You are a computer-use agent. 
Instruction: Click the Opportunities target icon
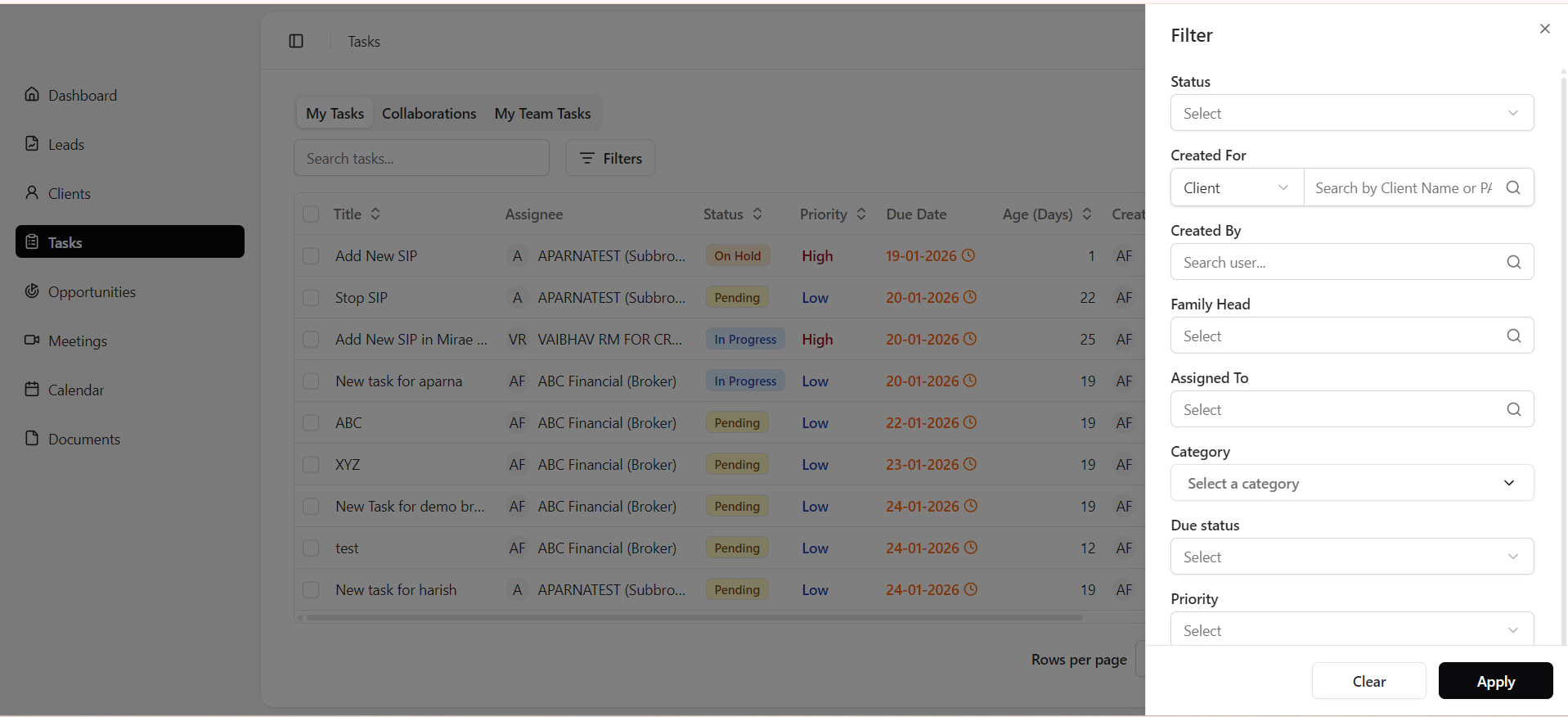point(32,291)
